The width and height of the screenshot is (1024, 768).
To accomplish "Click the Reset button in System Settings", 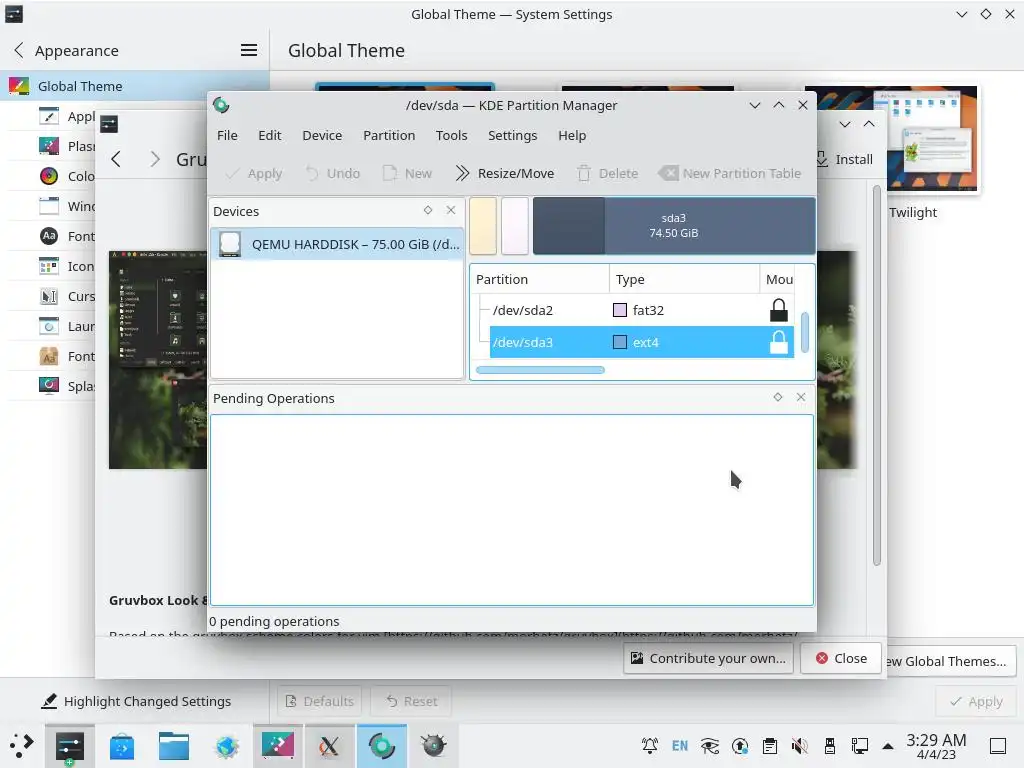I will coord(411,701).
